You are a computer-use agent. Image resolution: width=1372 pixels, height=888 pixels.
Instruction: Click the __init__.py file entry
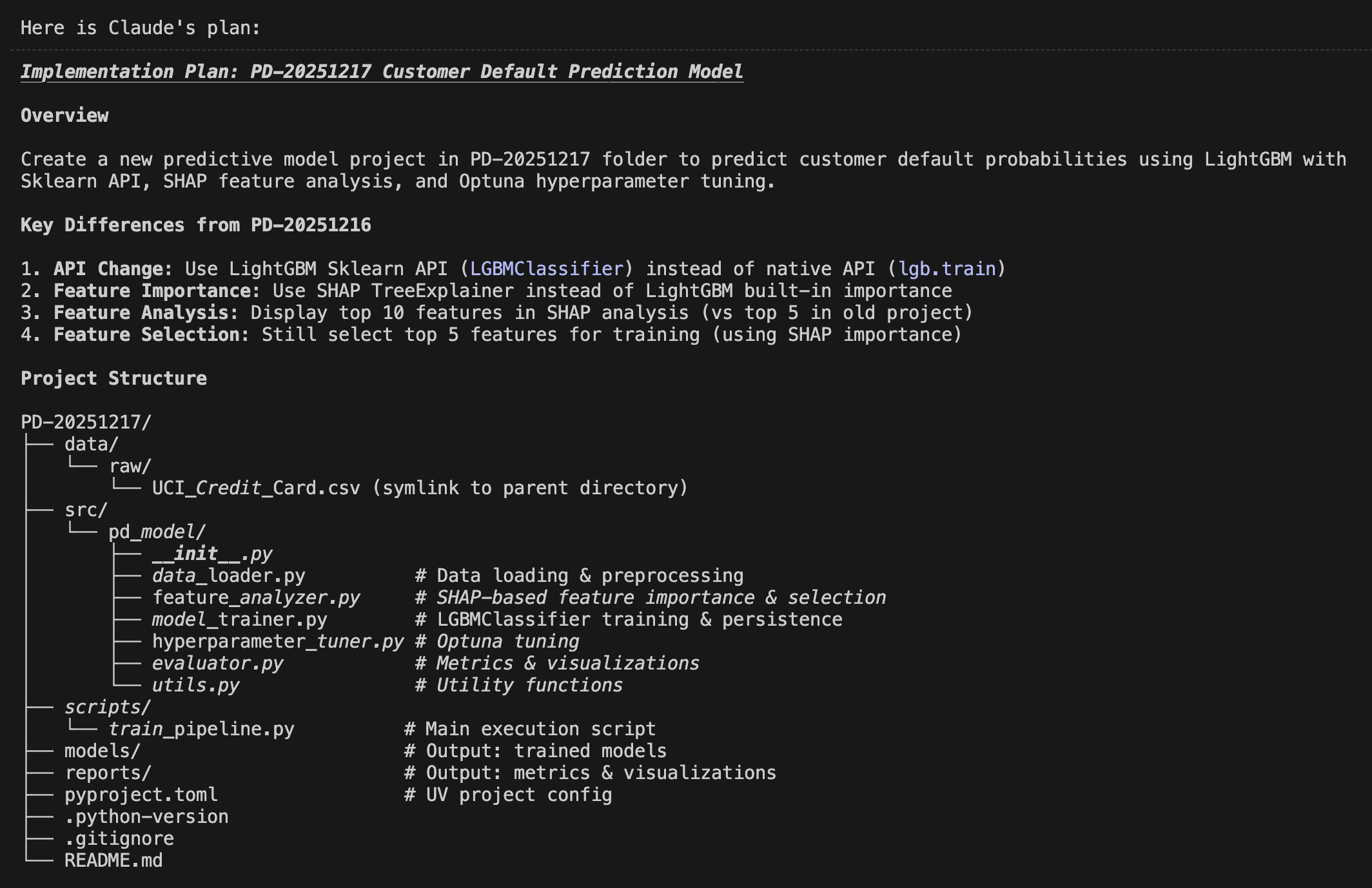(212, 554)
